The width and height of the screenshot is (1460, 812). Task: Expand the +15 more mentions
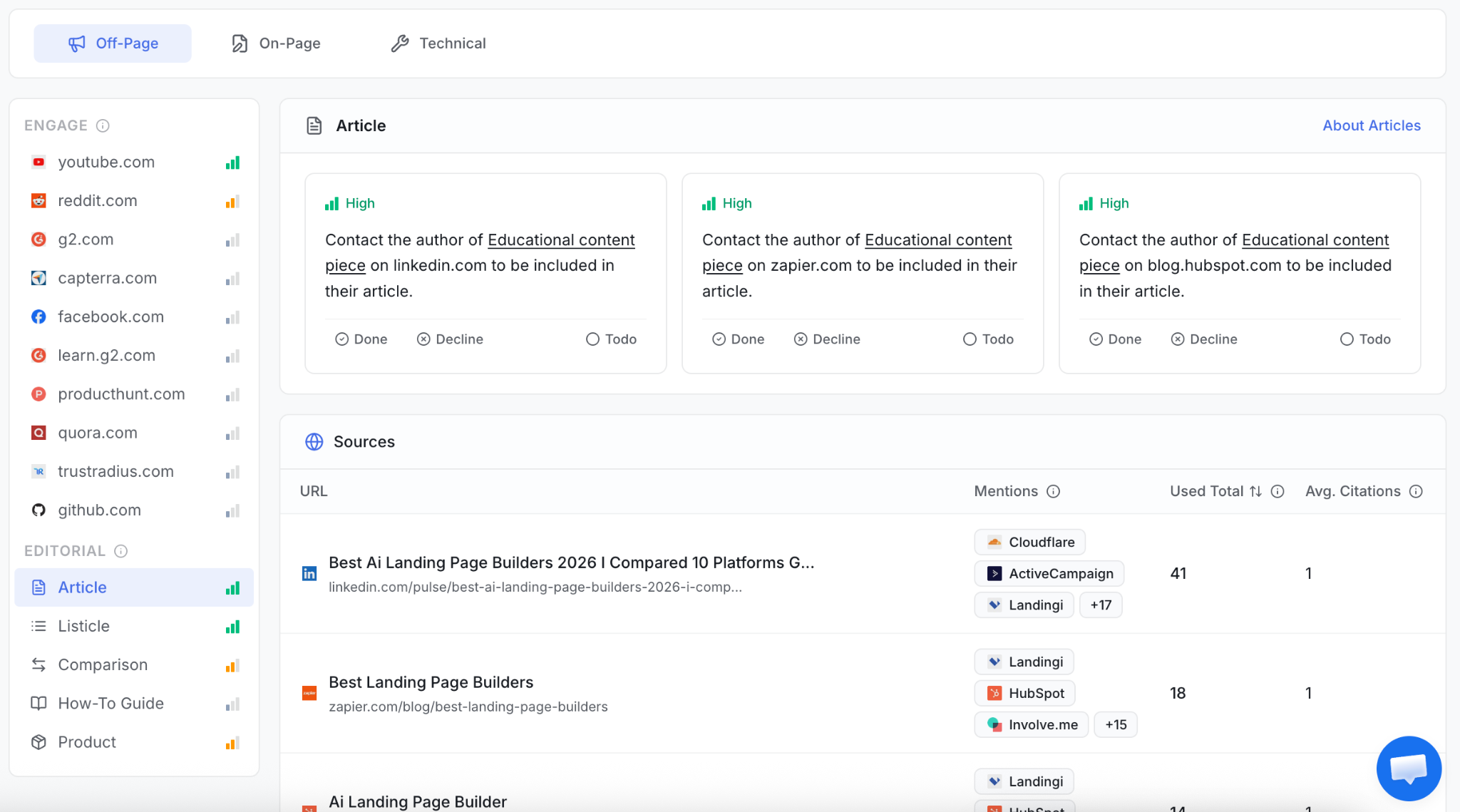pos(1116,725)
